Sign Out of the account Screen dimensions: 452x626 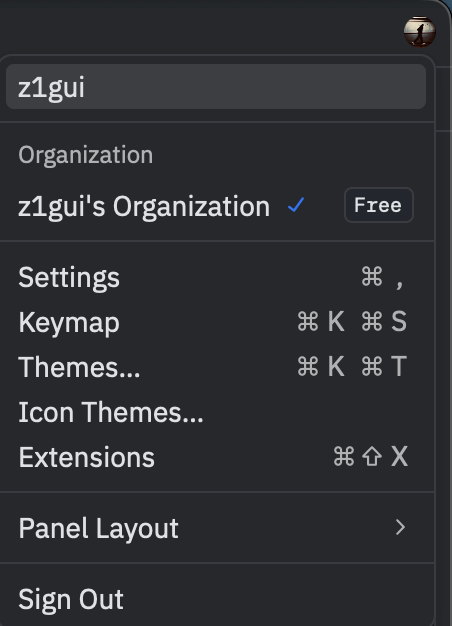click(216, 599)
